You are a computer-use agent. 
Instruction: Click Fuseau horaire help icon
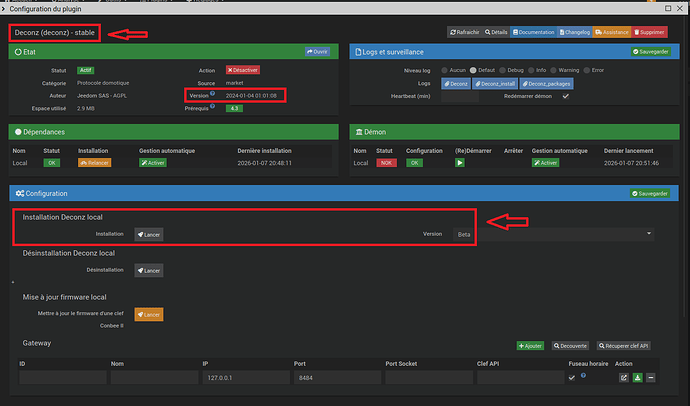coord(583,375)
